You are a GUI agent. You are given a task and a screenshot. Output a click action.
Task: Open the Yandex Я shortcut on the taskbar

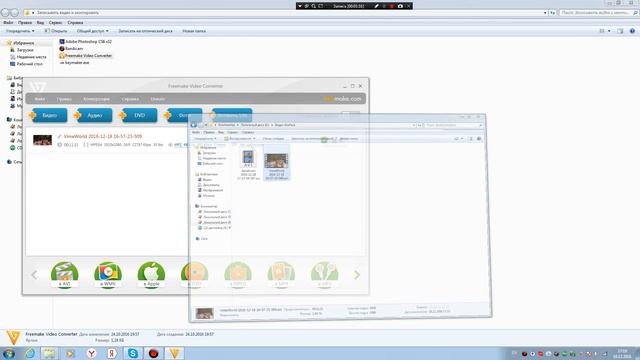click(x=112, y=353)
